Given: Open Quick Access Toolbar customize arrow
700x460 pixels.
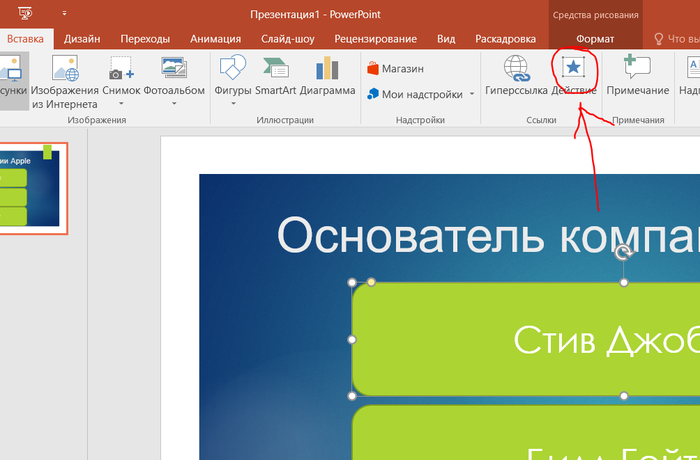Looking at the screenshot, I should click(x=64, y=14).
